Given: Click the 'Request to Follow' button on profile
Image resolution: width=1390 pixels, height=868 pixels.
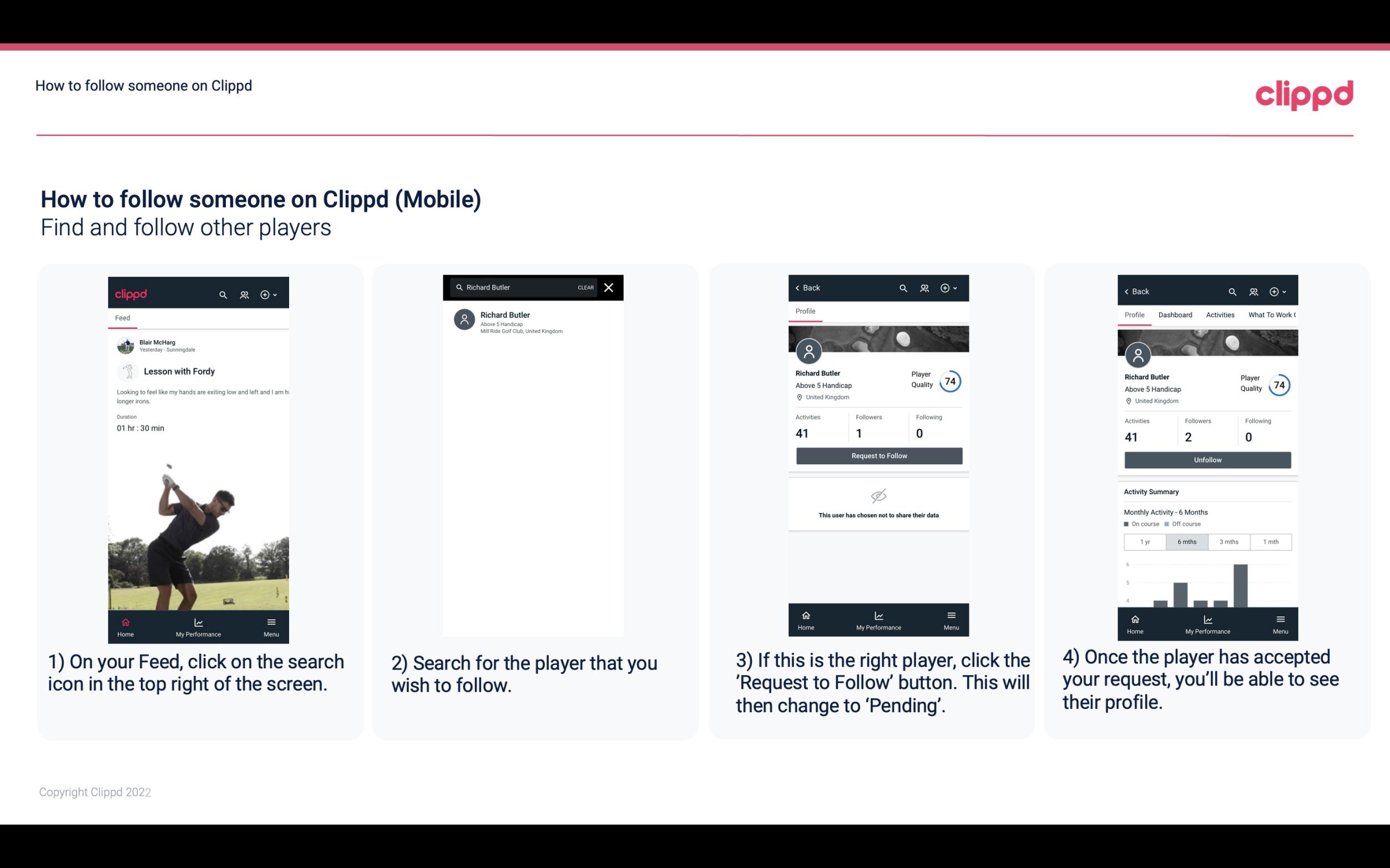Looking at the screenshot, I should [x=879, y=455].
